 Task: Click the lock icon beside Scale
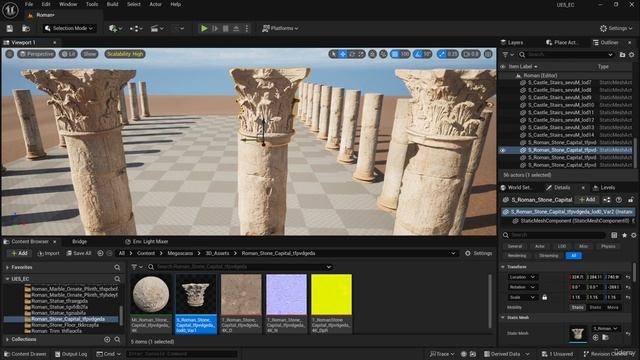point(544,297)
